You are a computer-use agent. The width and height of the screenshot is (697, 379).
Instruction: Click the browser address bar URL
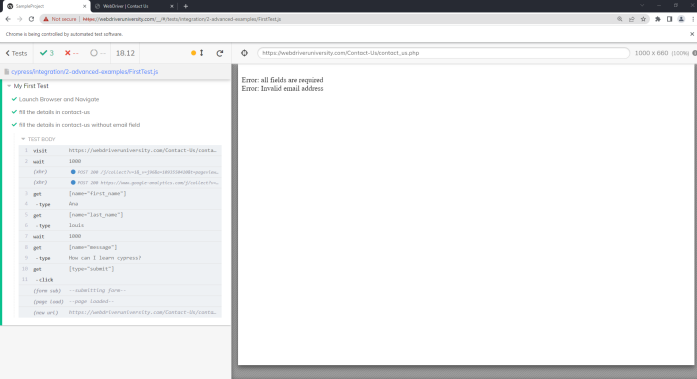point(182,19)
